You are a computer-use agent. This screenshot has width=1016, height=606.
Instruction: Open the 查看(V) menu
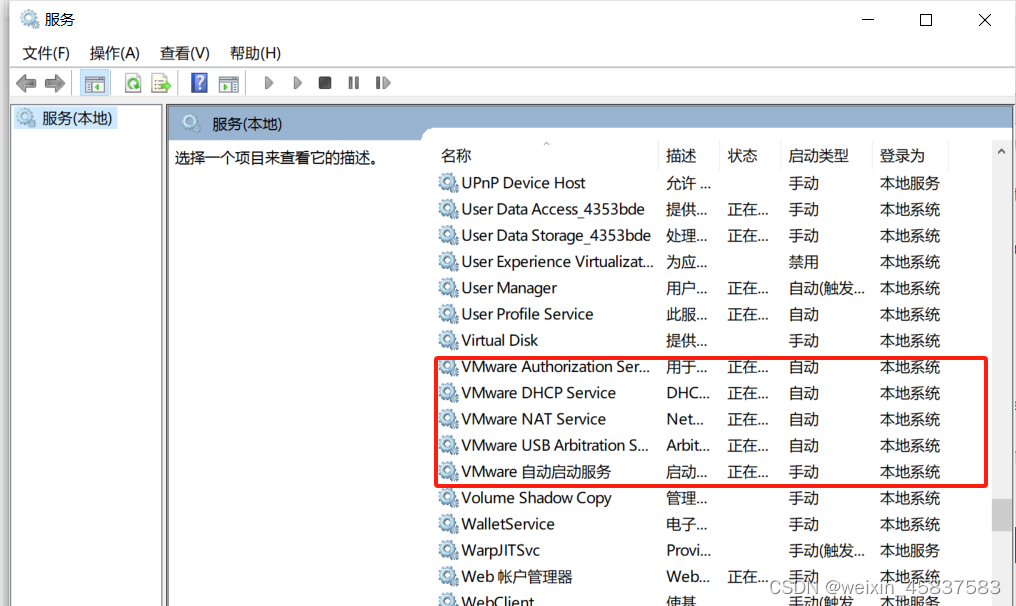coord(185,53)
